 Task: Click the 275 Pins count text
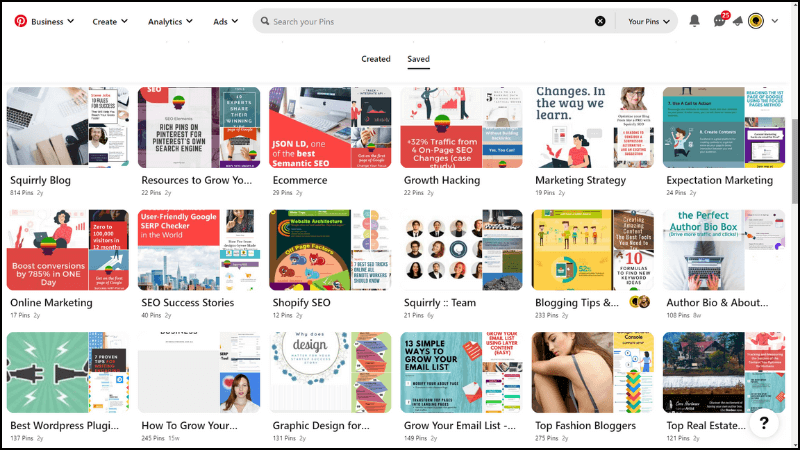[546, 438]
